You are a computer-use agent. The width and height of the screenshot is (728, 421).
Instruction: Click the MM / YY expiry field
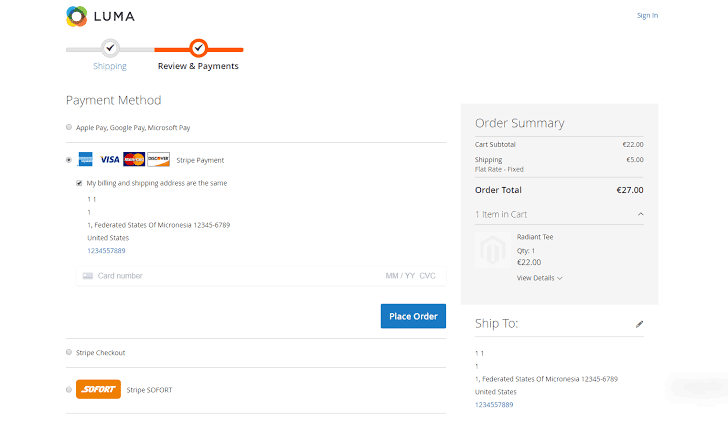[x=400, y=276]
